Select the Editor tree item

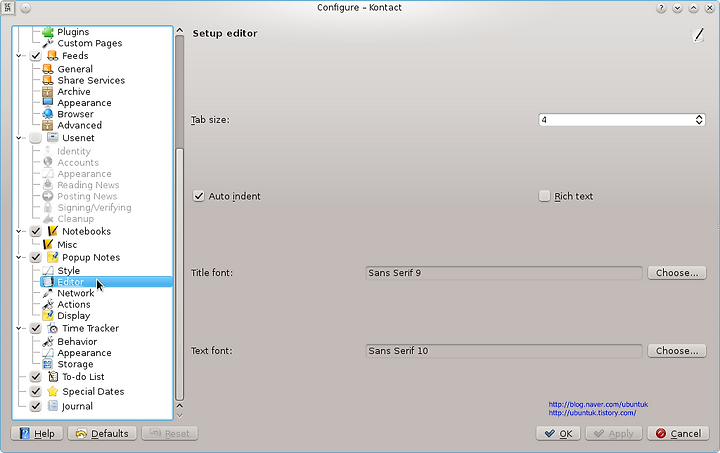point(106,282)
